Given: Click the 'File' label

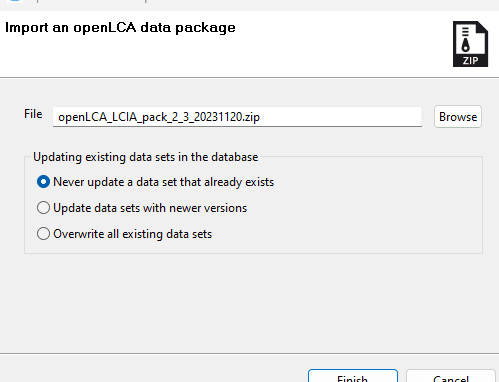Looking at the screenshot, I should 33,114.
